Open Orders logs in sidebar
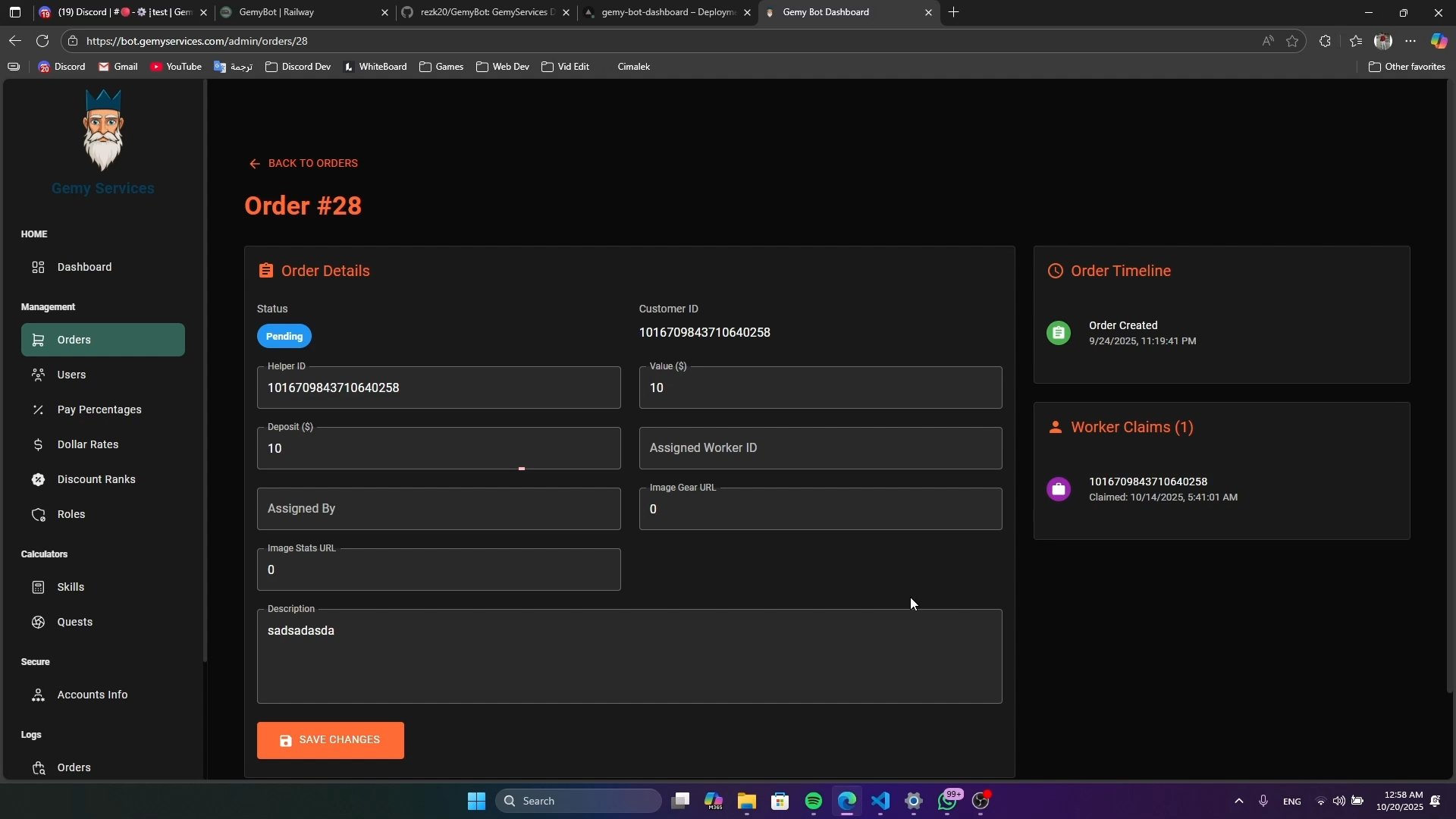The image size is (1456, 819). (x=74, y=767)
